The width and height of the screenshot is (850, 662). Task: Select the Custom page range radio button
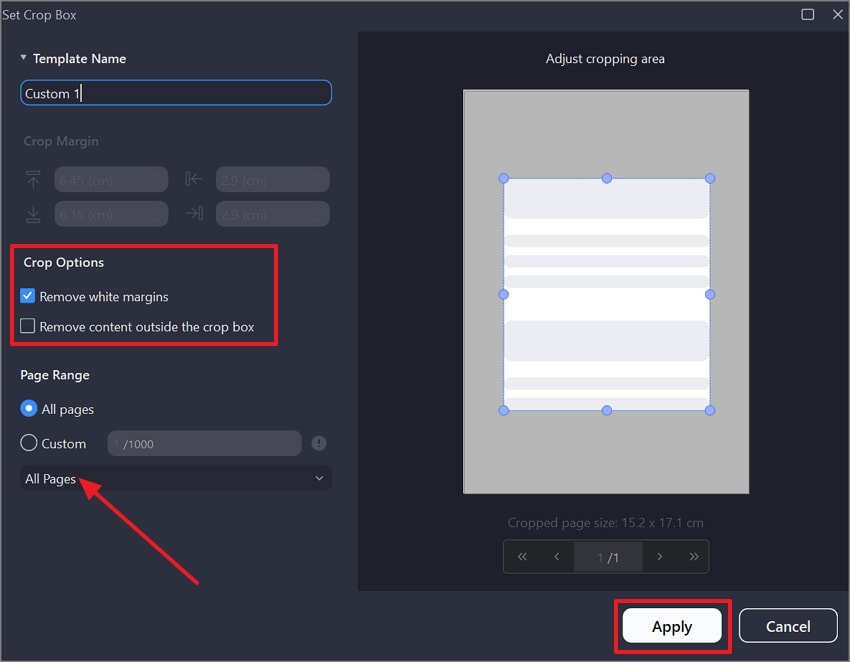click(x=28, y=443)
